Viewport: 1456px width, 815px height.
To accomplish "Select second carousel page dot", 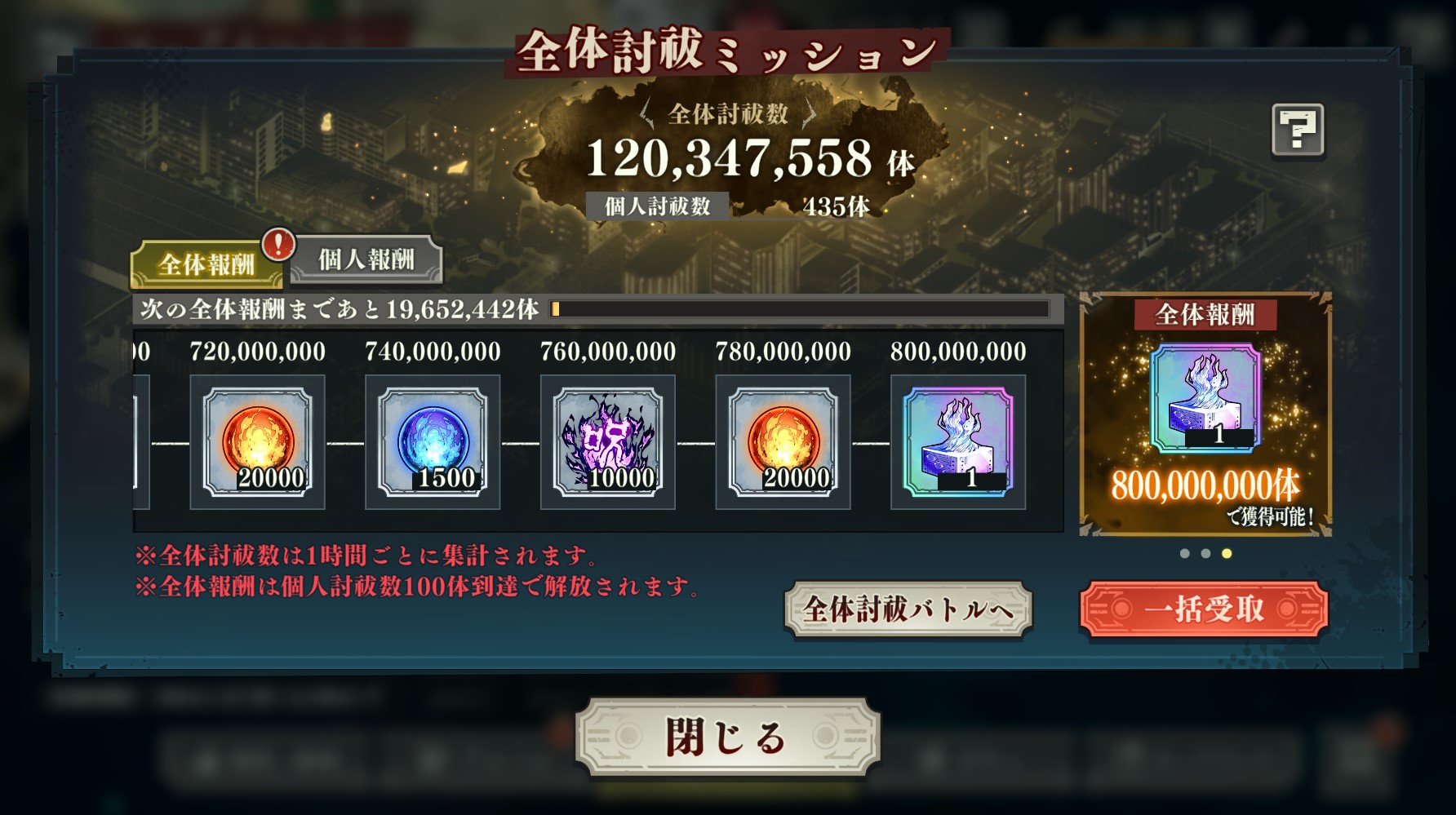I will (x=1205, y=553).
